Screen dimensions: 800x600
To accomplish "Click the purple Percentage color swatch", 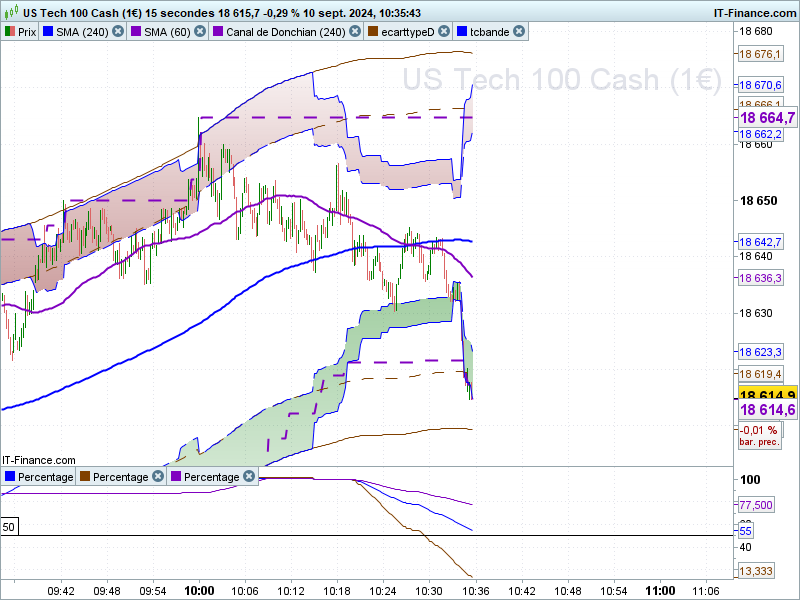I will (176, 477).
